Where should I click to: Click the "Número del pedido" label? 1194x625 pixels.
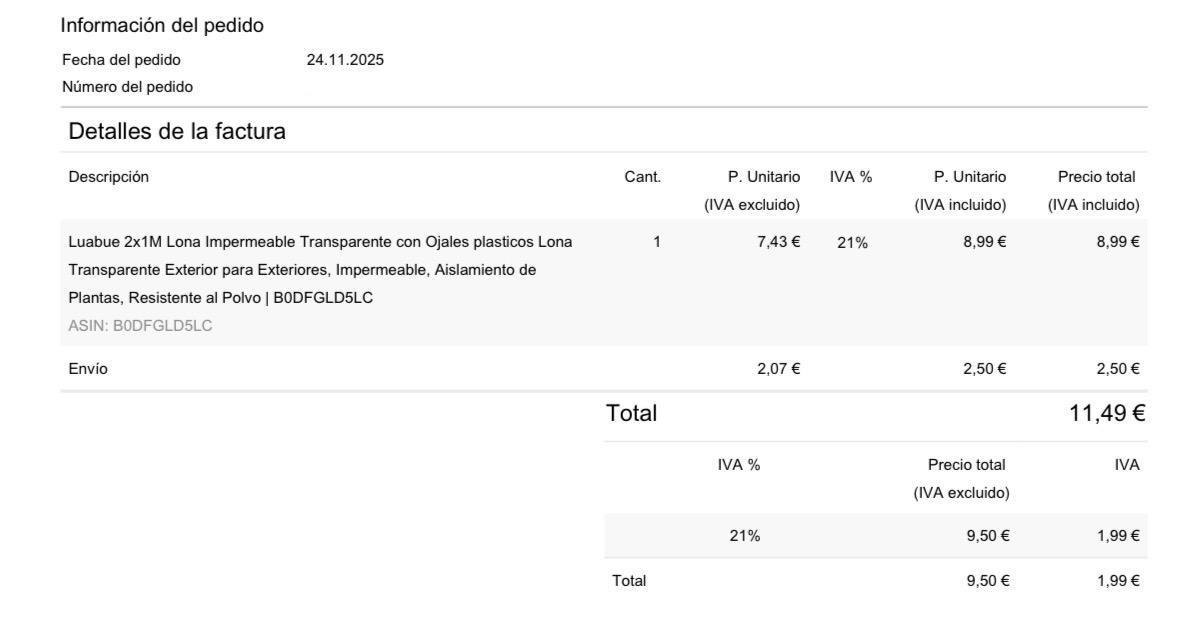[x=127, y=87]
